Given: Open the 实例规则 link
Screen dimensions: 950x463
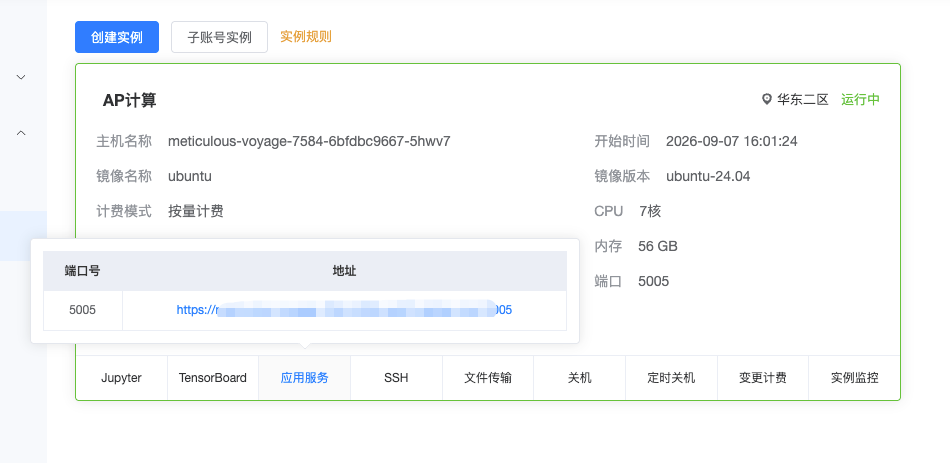Looking at the screenshot, I should coord(306,36).
